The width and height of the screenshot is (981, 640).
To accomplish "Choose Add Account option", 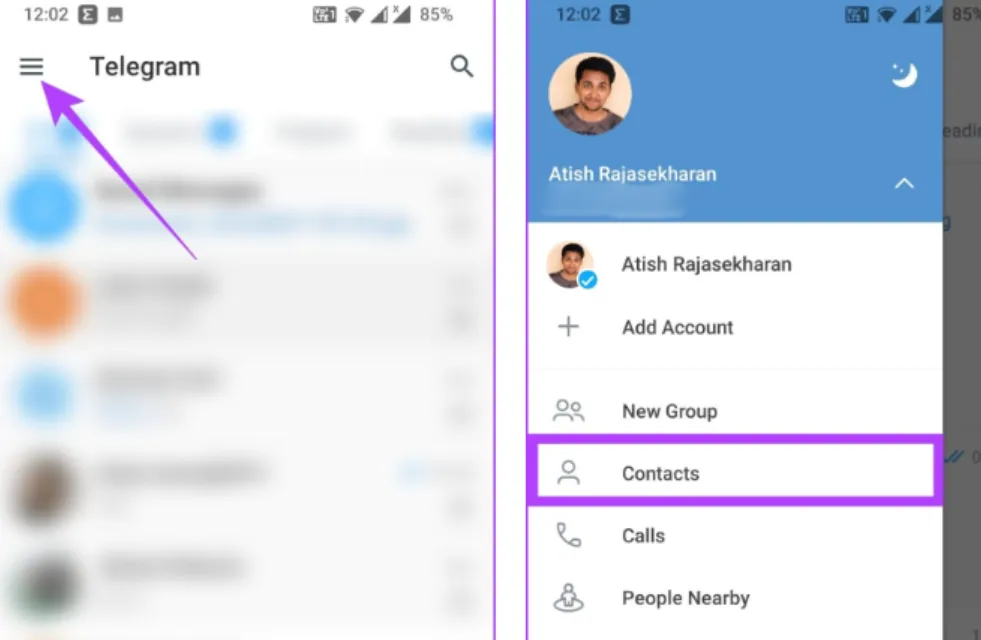I will (735, 327).
